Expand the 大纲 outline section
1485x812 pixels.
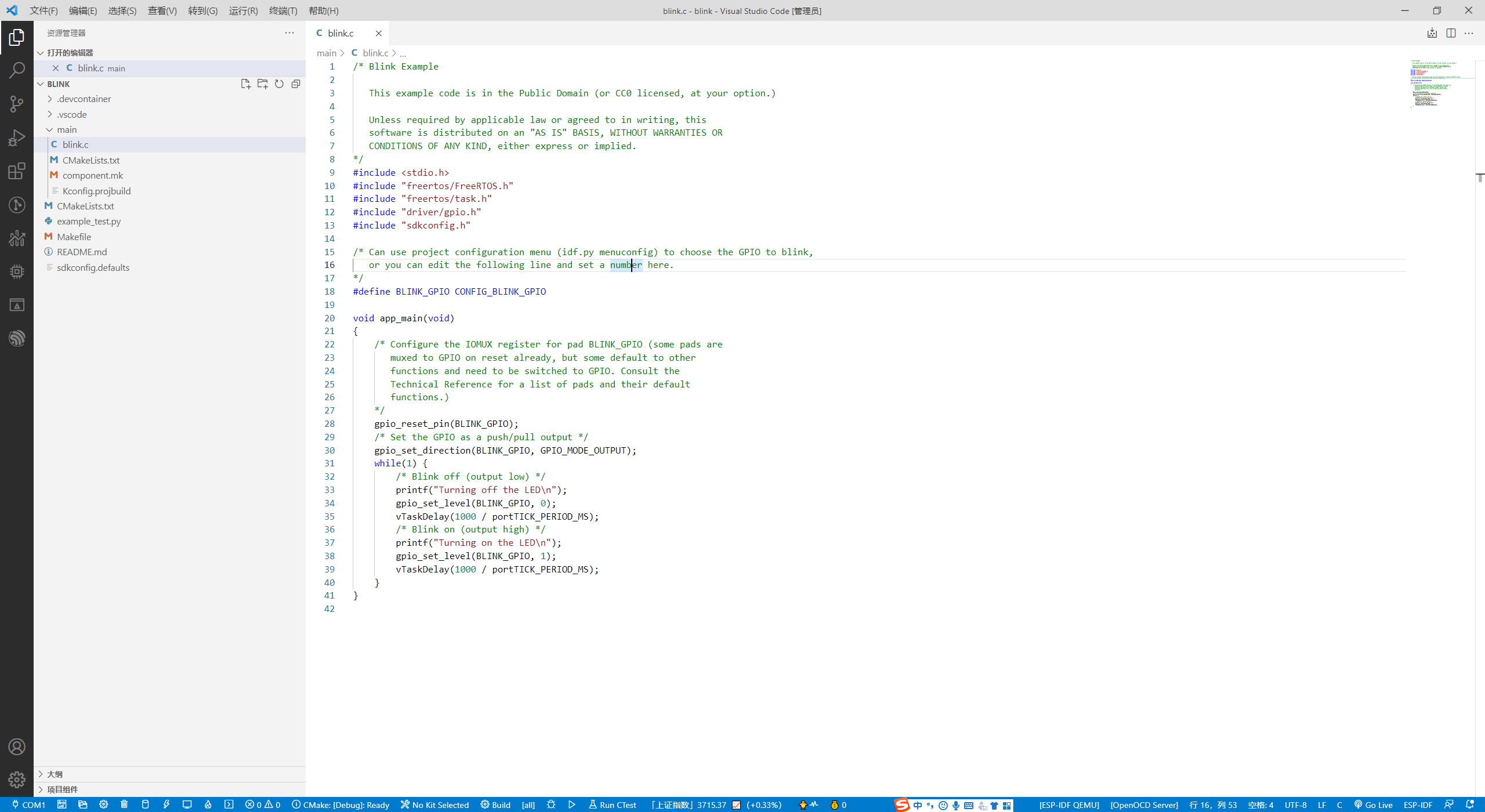coord(55,774)
